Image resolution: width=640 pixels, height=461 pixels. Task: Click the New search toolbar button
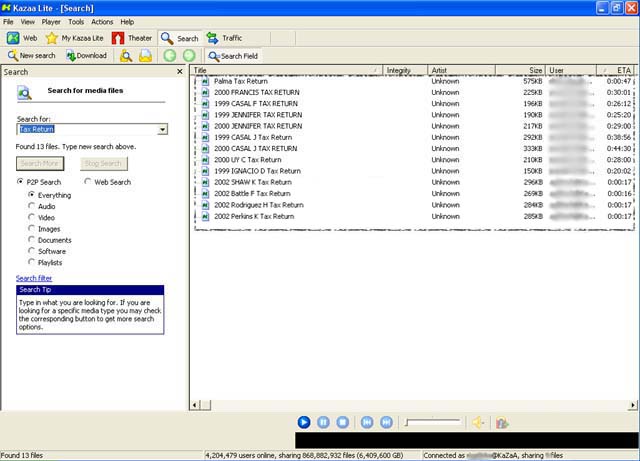click(x=31, y=56)
